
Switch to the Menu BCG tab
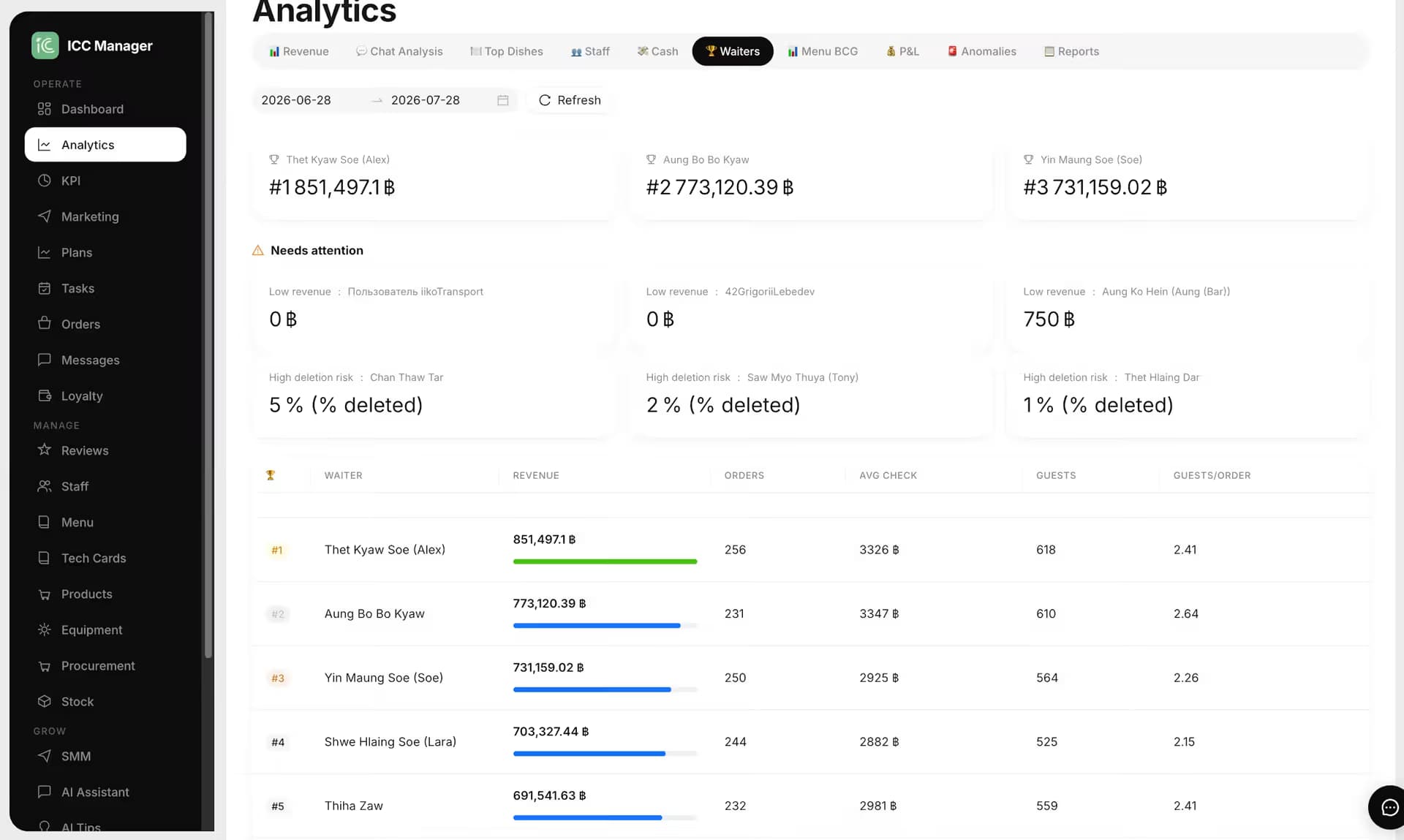point(823,51)
